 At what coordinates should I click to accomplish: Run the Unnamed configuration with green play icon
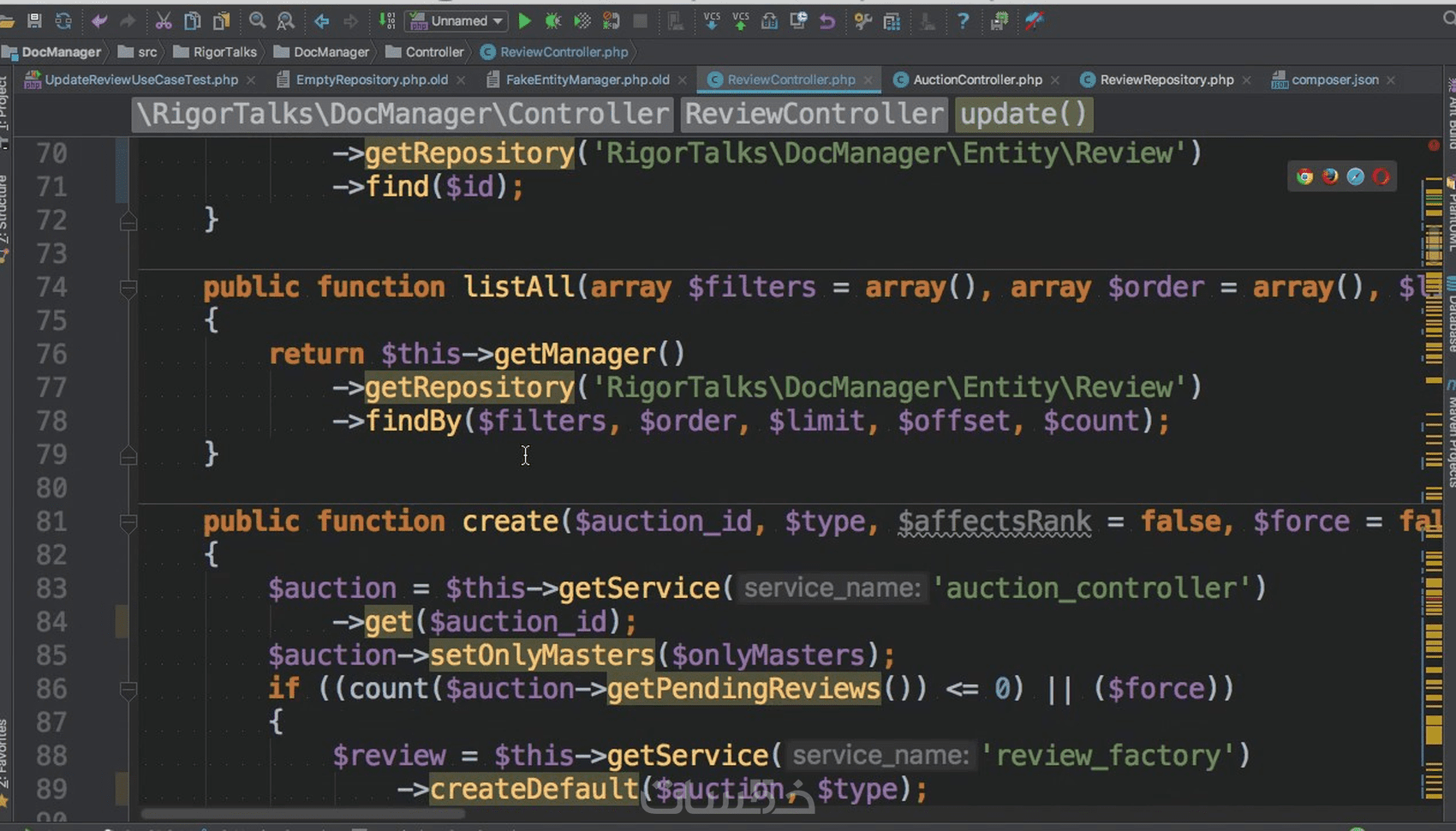tap(524, 21)
